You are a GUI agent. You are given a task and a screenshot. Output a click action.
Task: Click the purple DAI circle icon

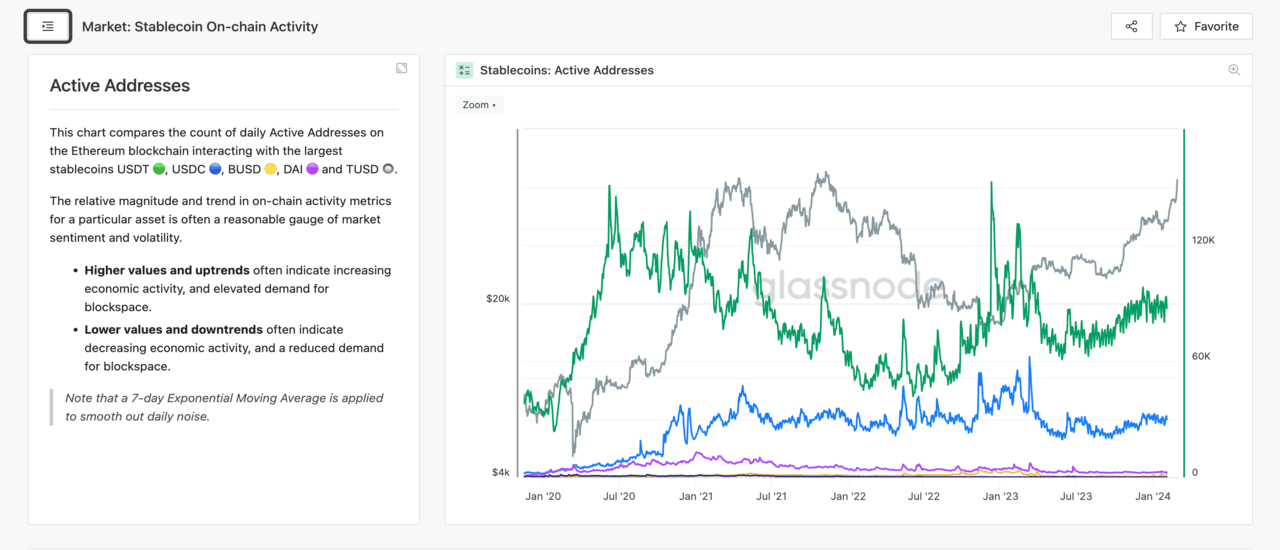pos(312,170)
